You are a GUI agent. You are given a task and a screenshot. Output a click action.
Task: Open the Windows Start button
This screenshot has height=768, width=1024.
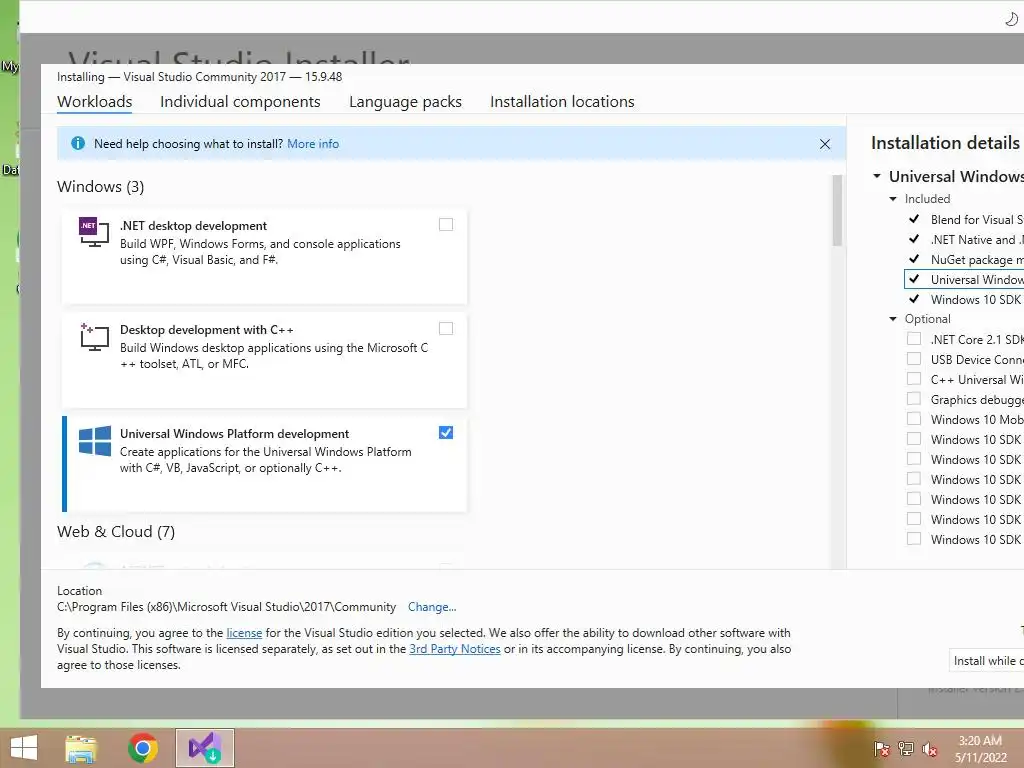(x=24, y=748)
